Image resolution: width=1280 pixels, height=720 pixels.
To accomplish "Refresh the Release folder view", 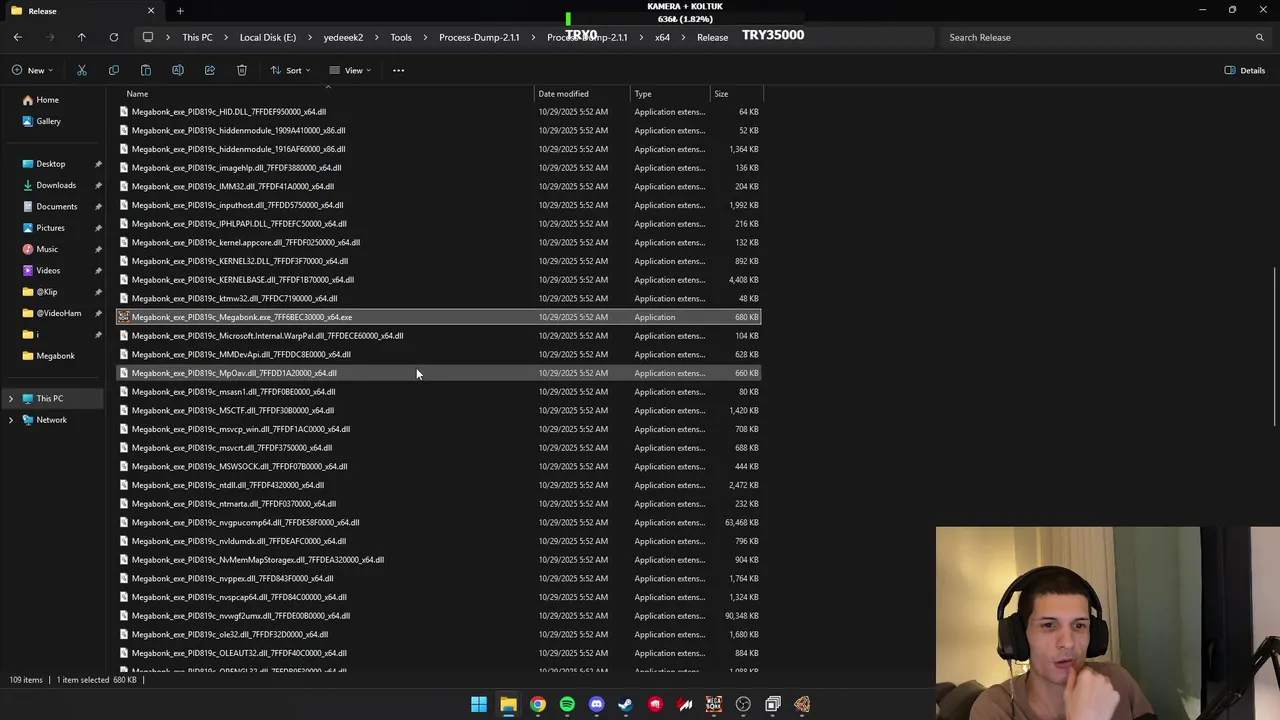I will point(114,37).
